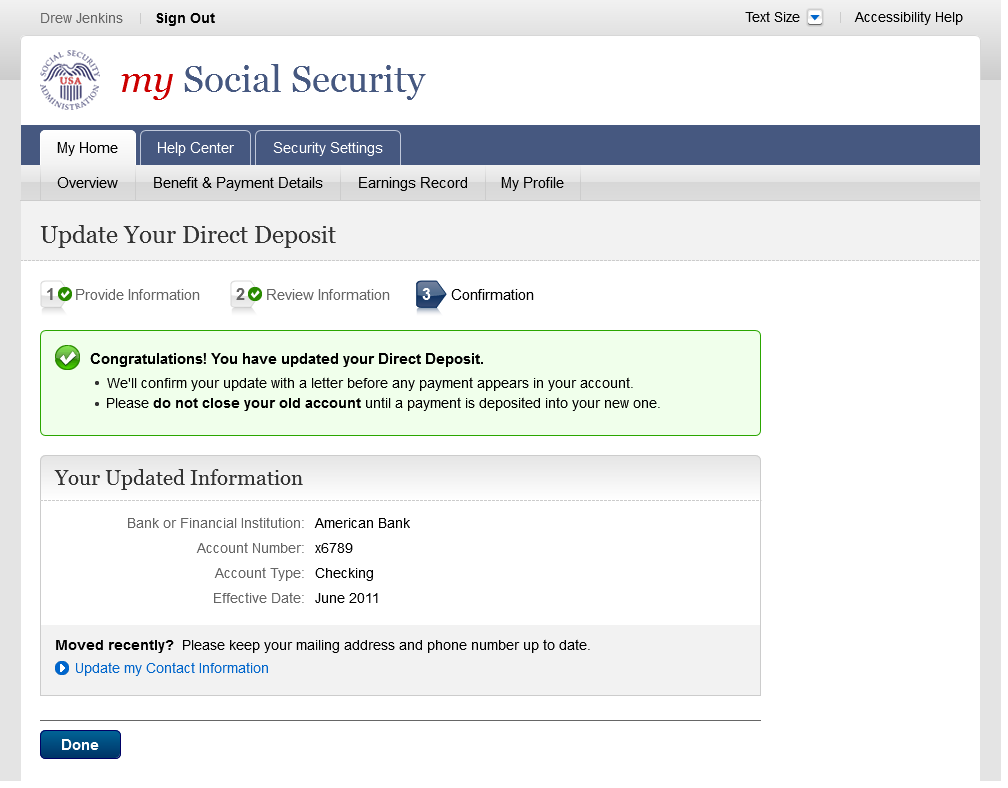Open the My Profile submenu item
The image size is (1008, 788).
[532, 183]
